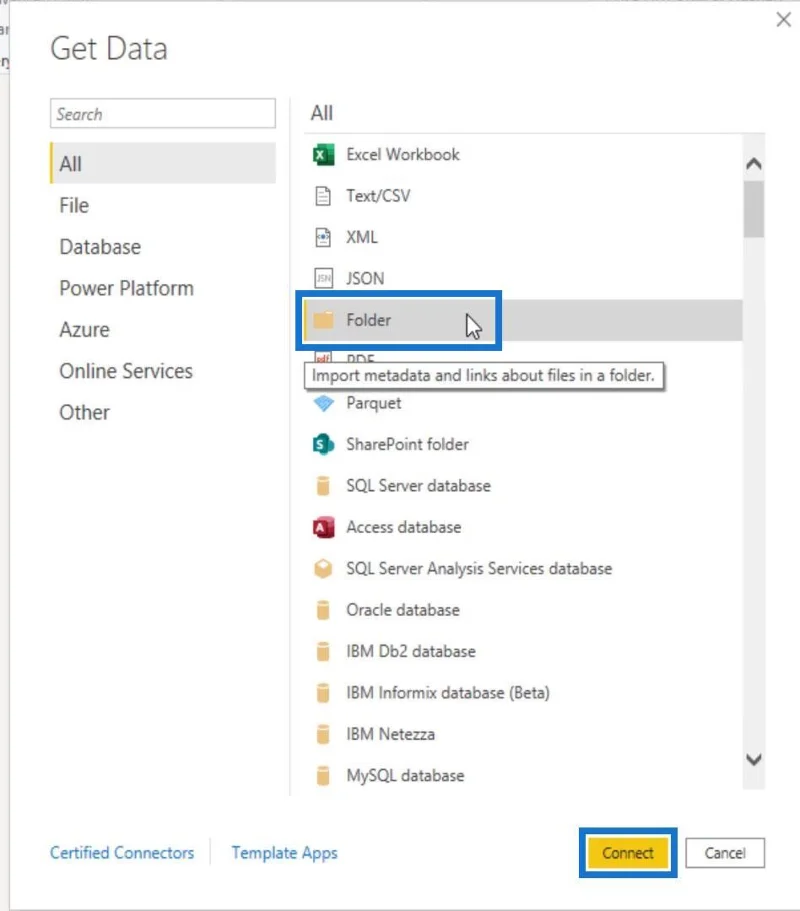Image resolution: width=800 pixels, height=911 pixels.
Task: Cancel the Get Data dialog
Action: pyautogui.click(x=725, y=853)
